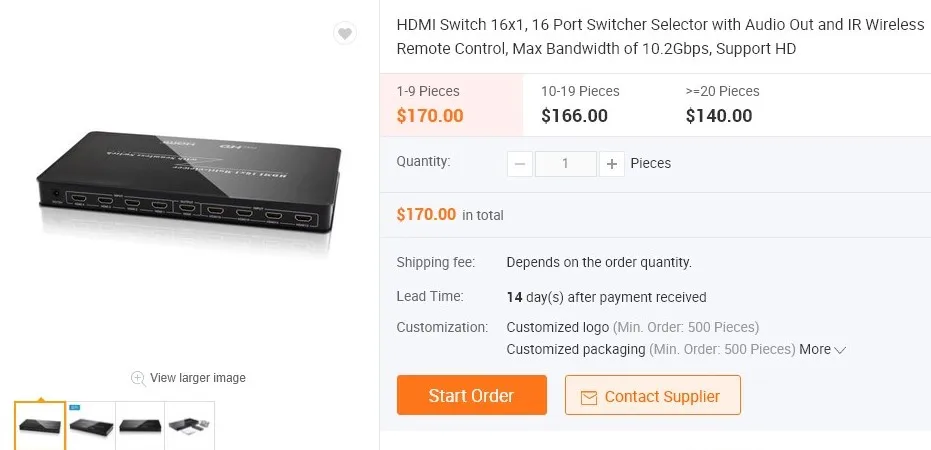This screenshot has height=450, width=931.
Task: Decrease quantity with the minus button
Action: [x=520, y=164]
